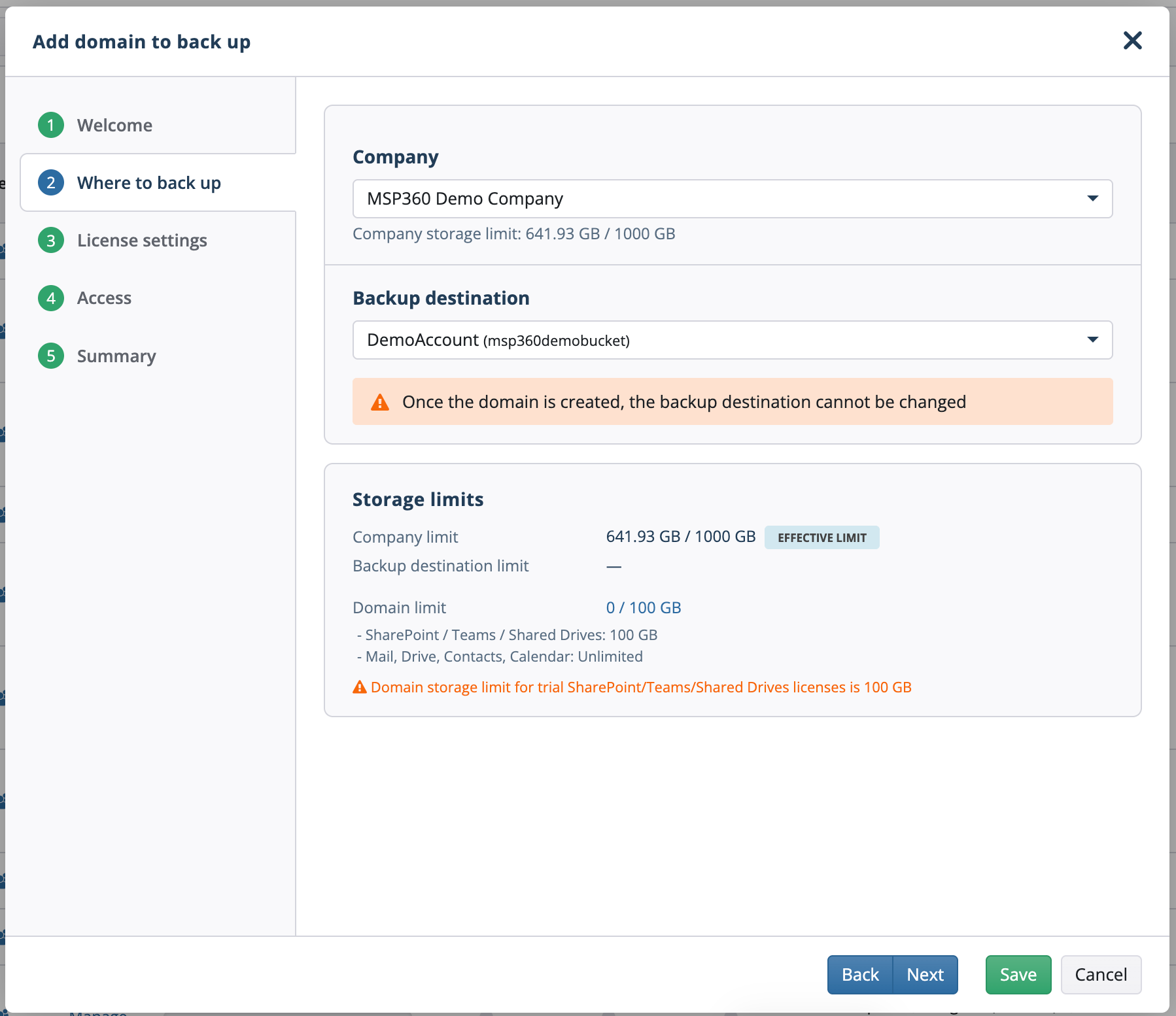The image size is (1176, 1016).
Task: Click Mail, Drive, Contacts, Calendar: Unlimited line
Action: tap(500, 656)
